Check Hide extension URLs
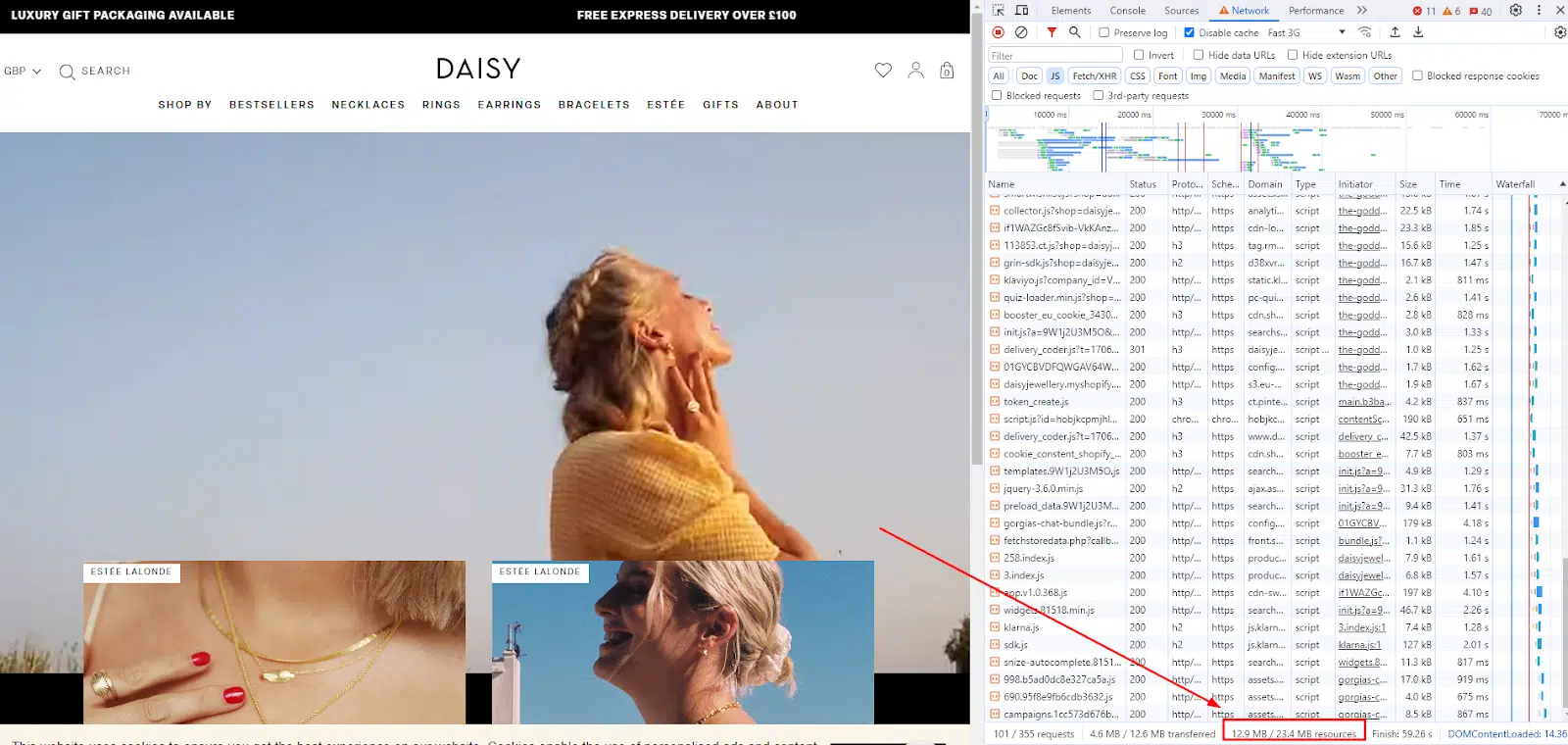 click(1293, 55)
